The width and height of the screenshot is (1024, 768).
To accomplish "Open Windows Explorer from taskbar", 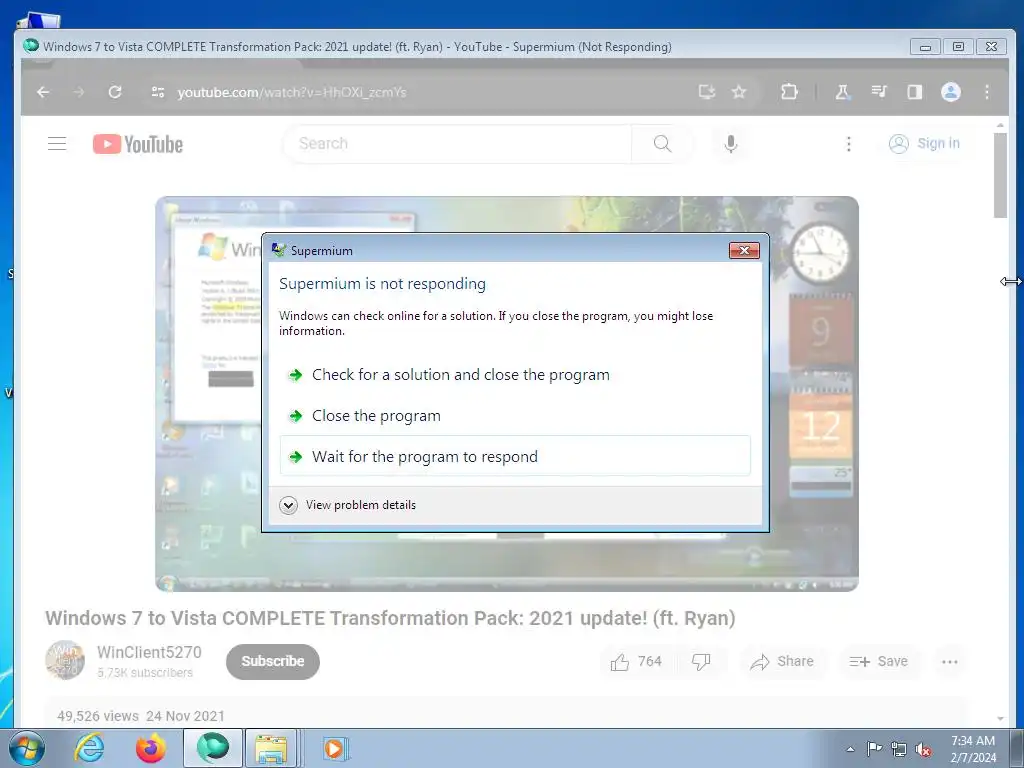I will [271, 748].
